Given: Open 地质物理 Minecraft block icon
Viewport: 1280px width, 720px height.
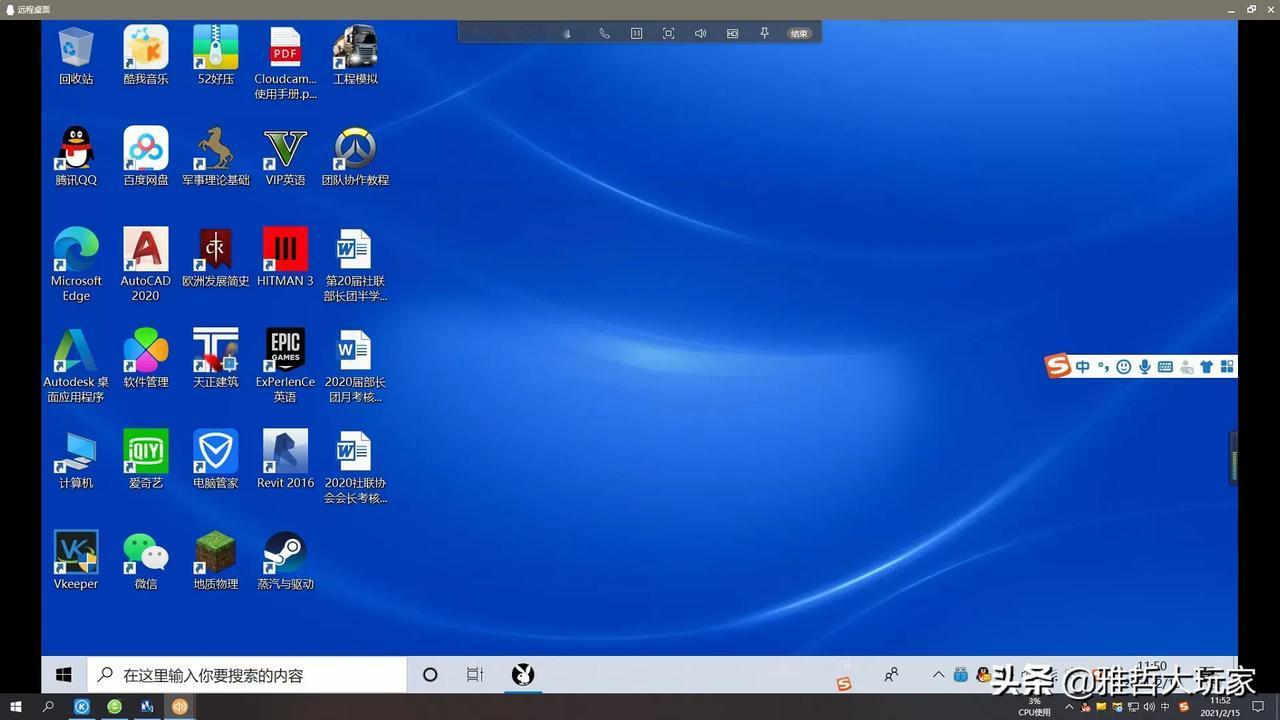Looking at the screenshot, I should point(216,561).
